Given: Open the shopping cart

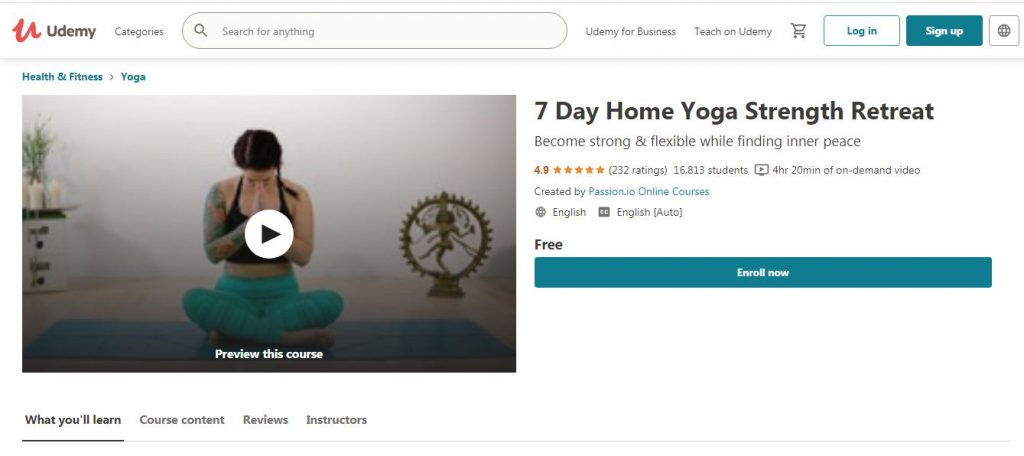Looking at the screenshot, I should coord(798,31).
